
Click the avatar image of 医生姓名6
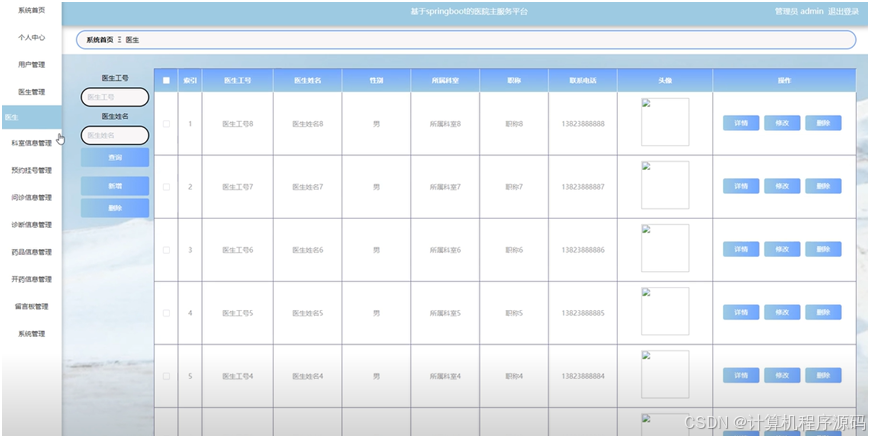point(665,248)
